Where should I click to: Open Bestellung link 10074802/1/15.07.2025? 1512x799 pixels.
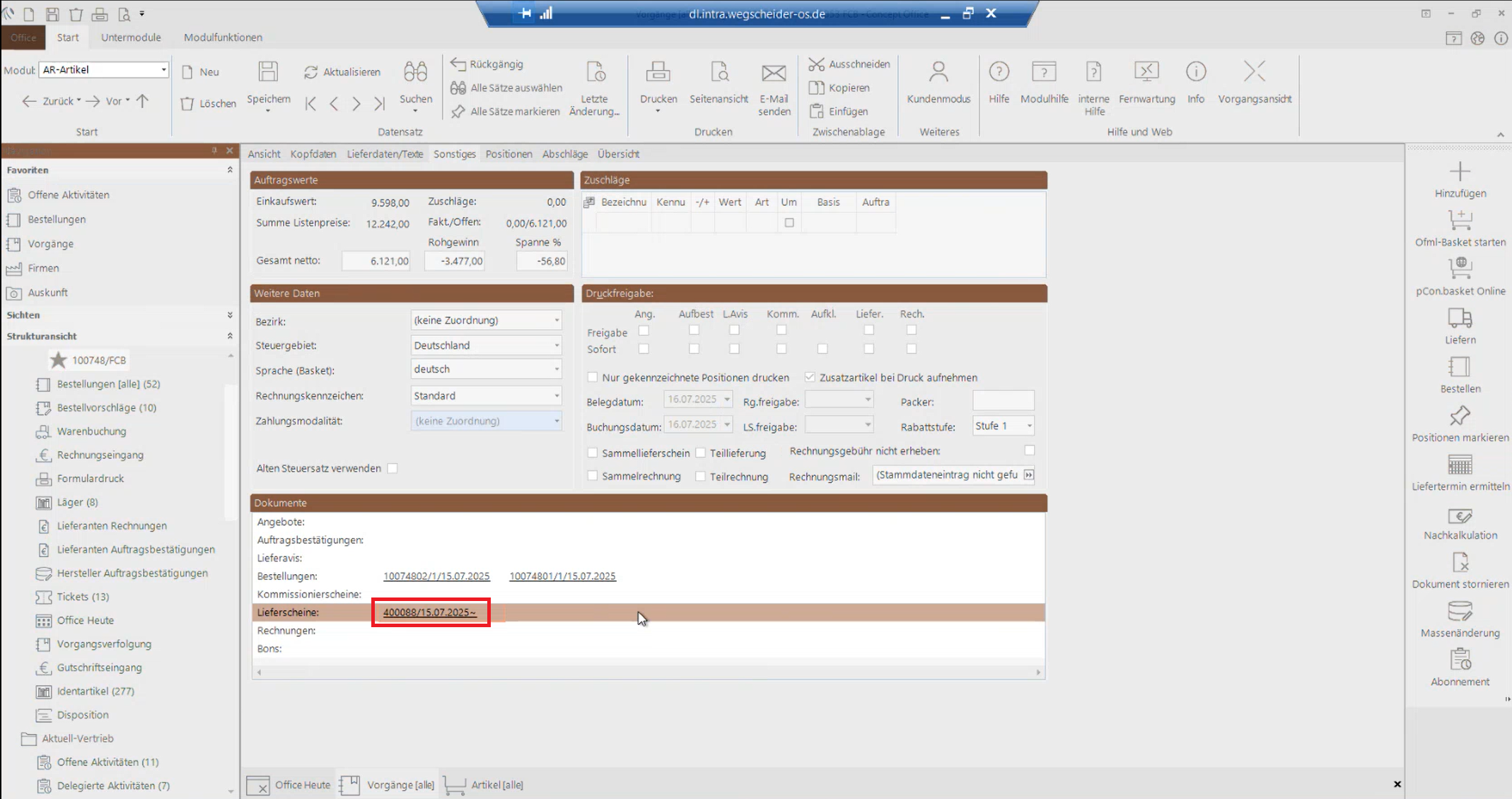[x=436, y=576]
